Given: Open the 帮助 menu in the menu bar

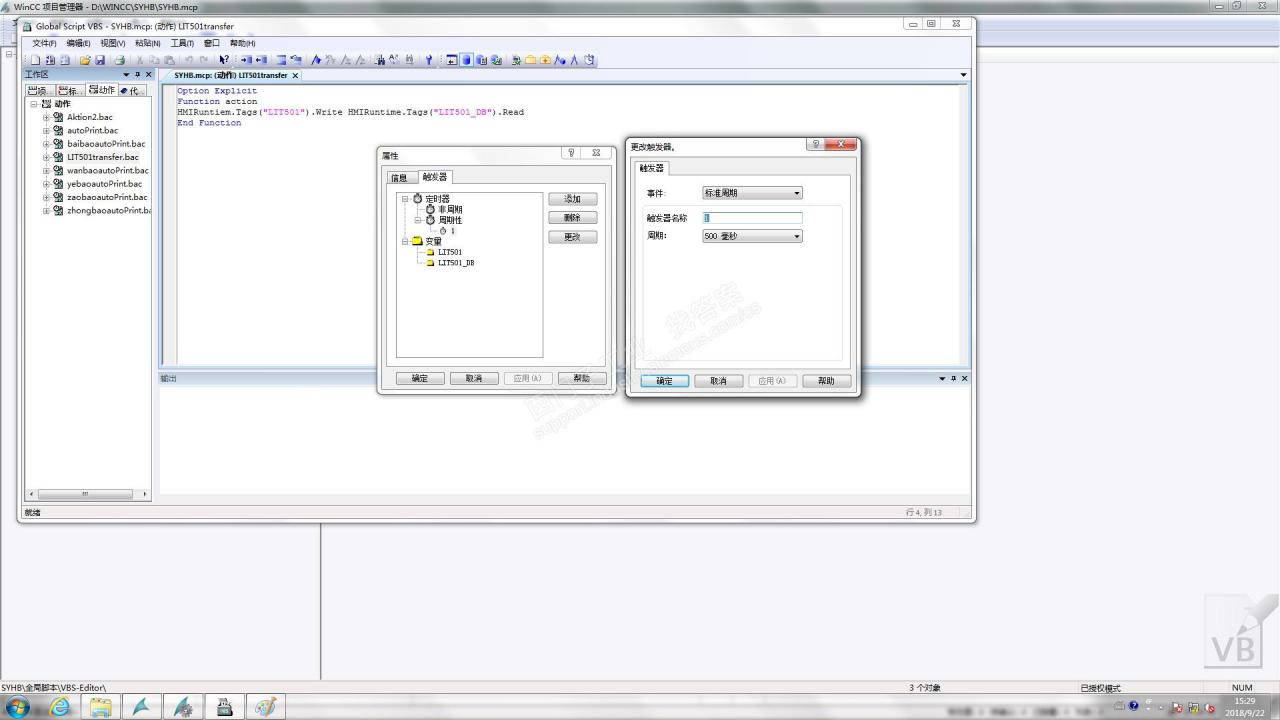Looking at the screenshot, I should [x=242, y=43].
